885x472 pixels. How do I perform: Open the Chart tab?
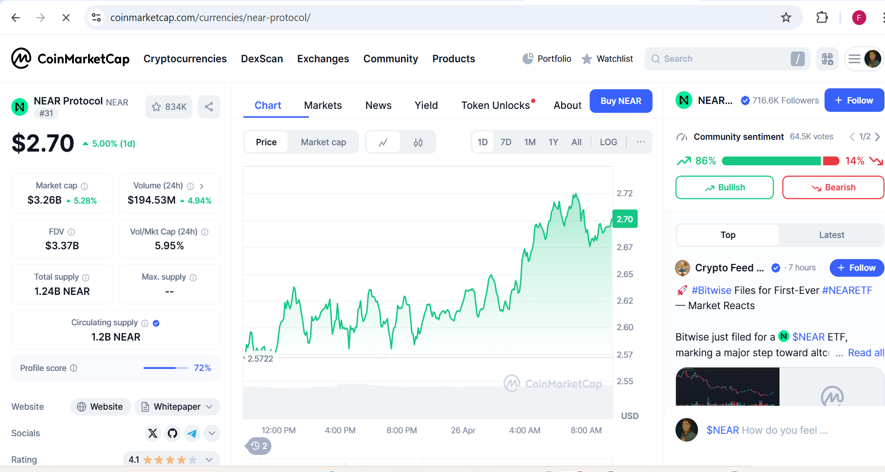point(268,106)
